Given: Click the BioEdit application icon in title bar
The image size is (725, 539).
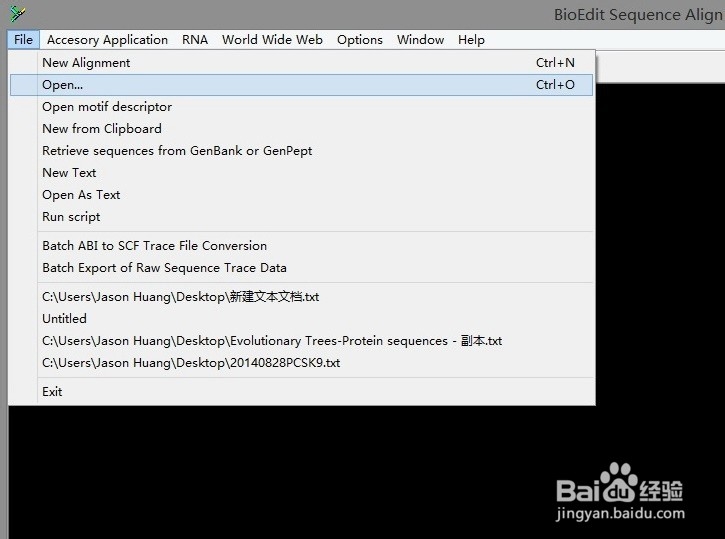Looking at the screenshot, I should coord(17,13).
